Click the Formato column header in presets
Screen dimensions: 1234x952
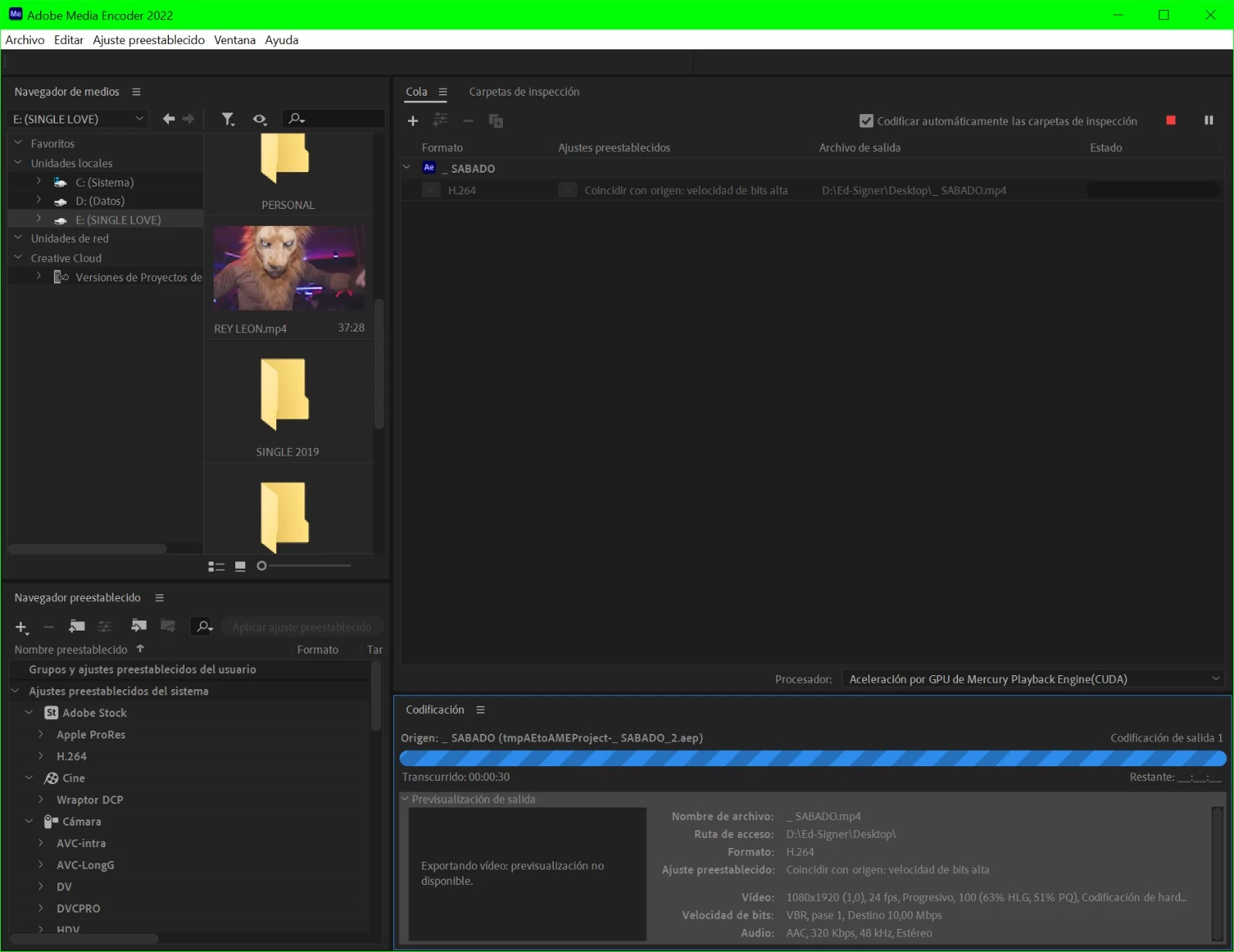tap(318, 650)
